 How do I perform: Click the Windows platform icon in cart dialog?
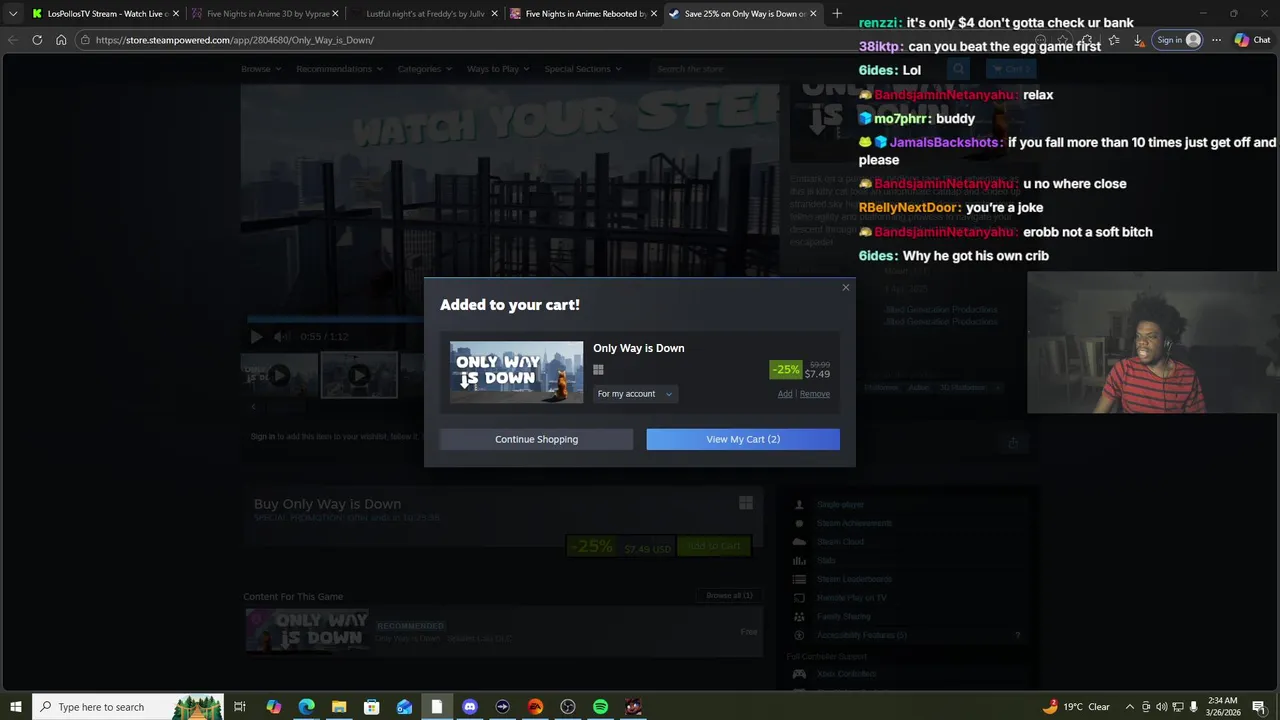point(598,370)
